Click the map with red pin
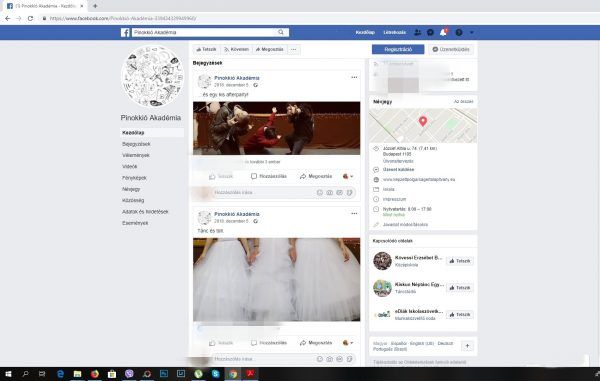 (x=423, y=125)
